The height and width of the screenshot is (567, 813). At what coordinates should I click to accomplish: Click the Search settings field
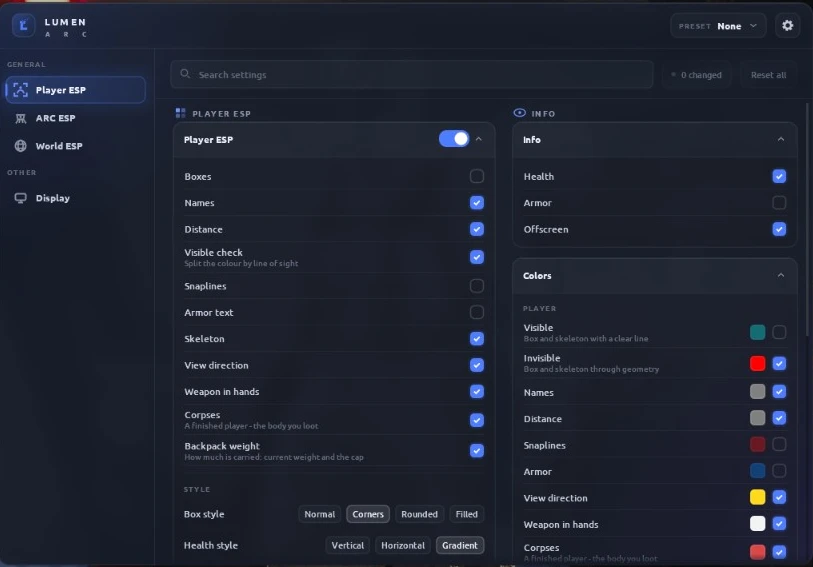412,75
